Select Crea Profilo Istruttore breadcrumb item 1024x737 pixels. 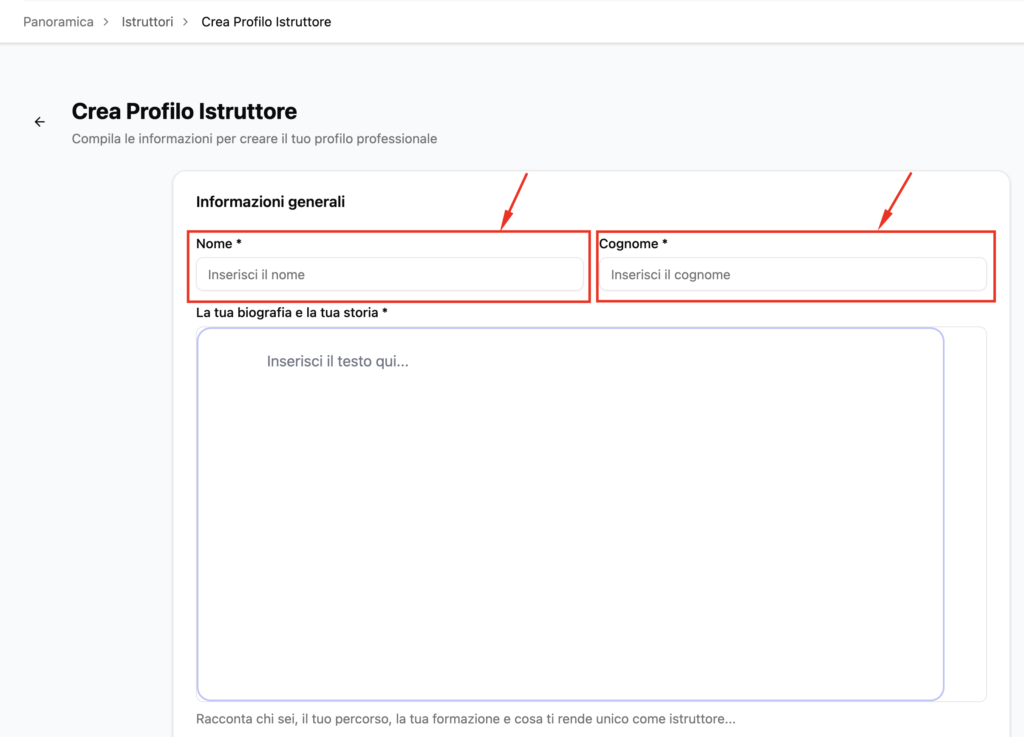pyautogui.click(x=266, y=22)
